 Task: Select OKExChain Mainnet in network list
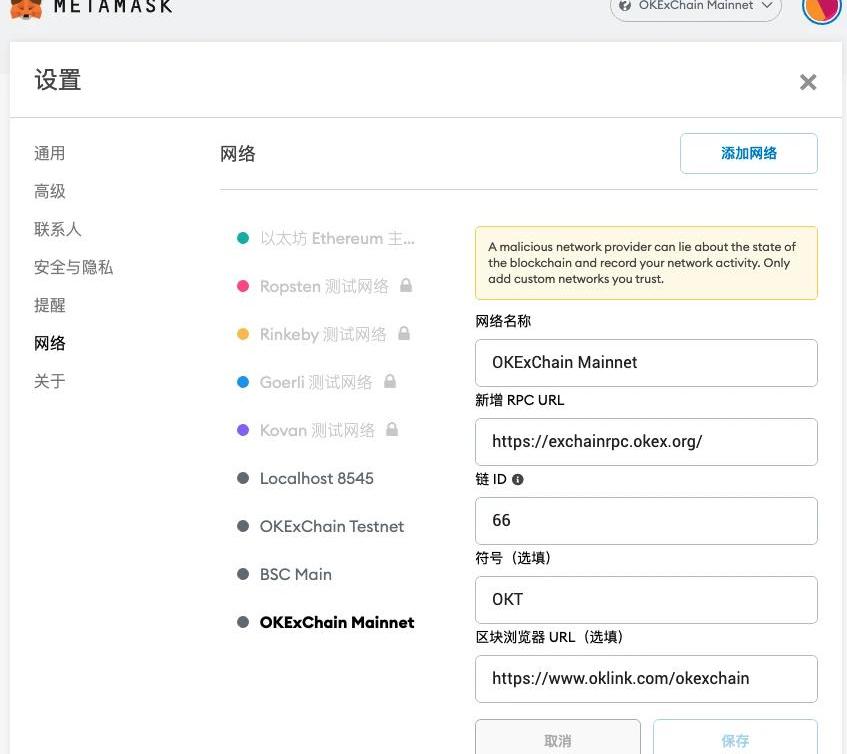[337, 622]
